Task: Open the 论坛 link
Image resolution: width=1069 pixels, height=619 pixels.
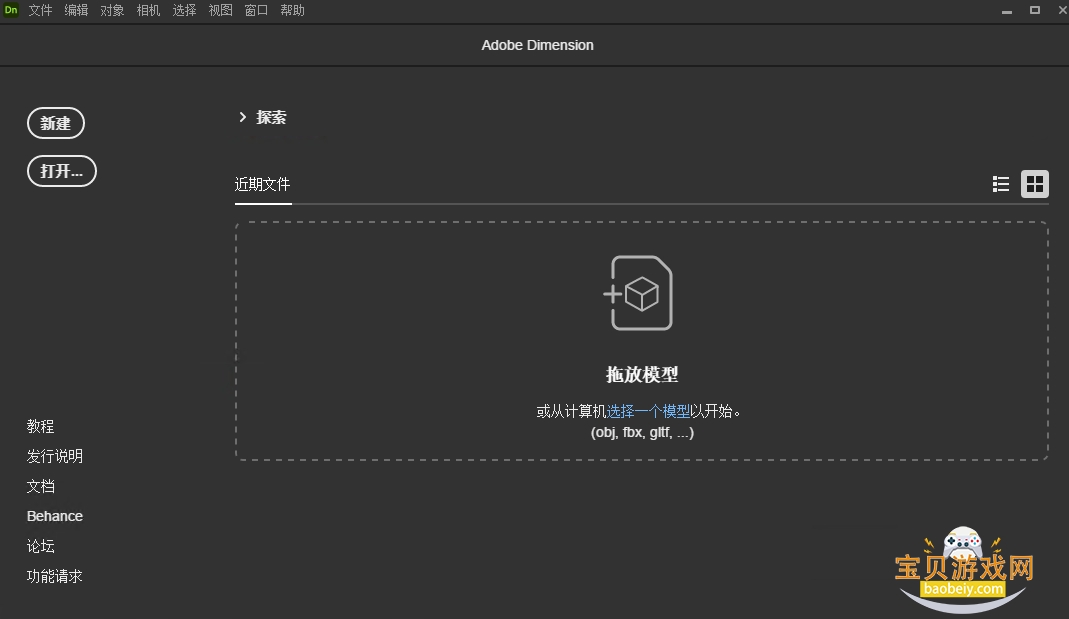Action: [40, 546]
